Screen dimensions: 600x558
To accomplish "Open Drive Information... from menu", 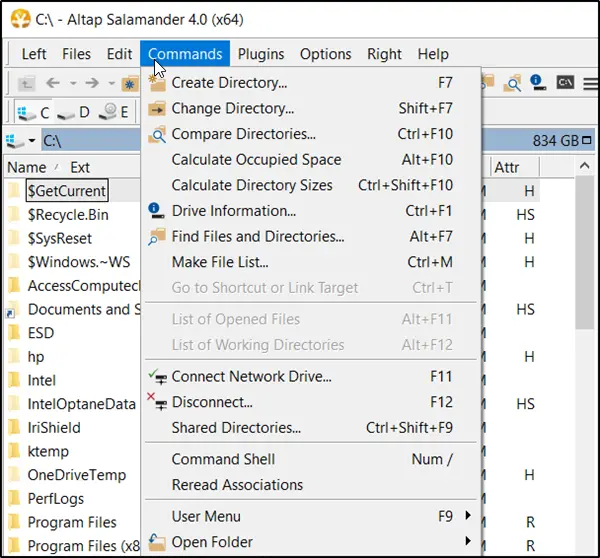I will pos(311,211).
